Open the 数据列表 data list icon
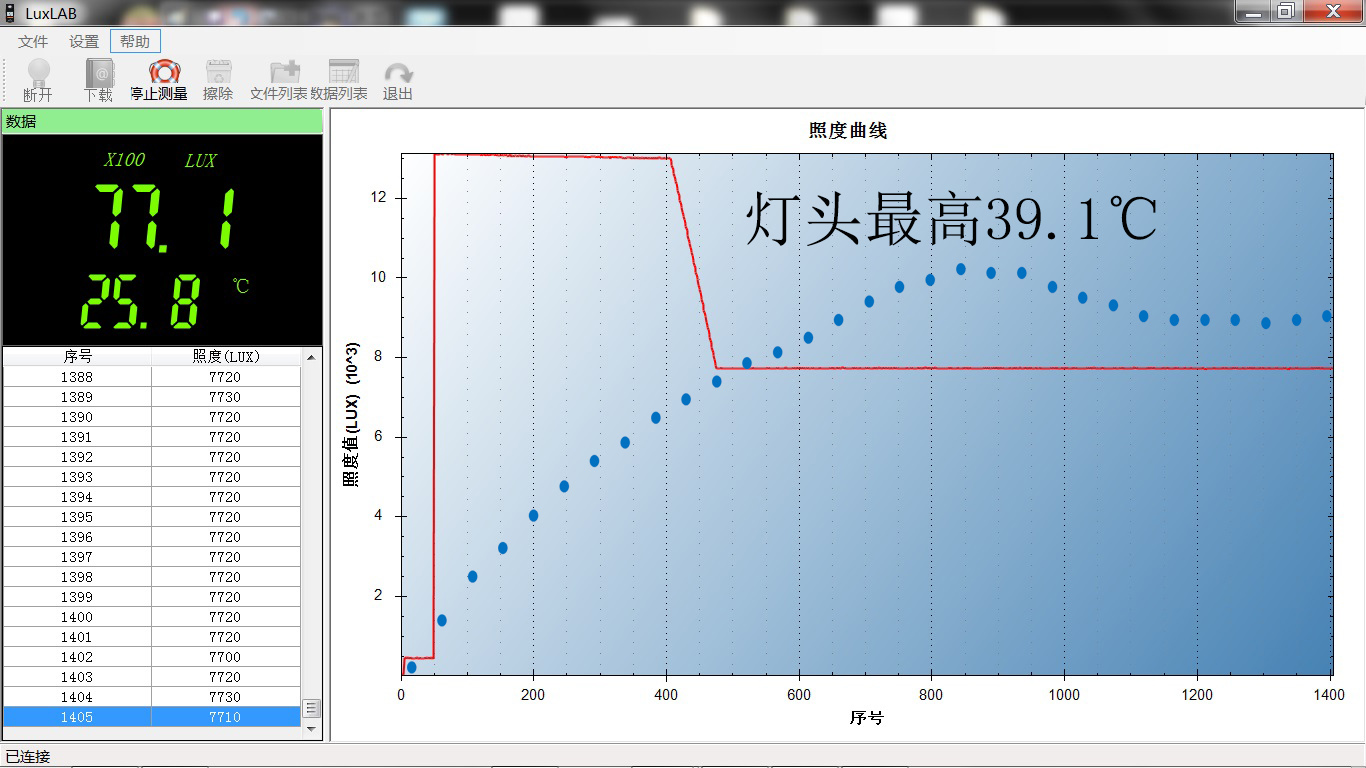This screenshot has width=1366, height=768. pos(344,72)
